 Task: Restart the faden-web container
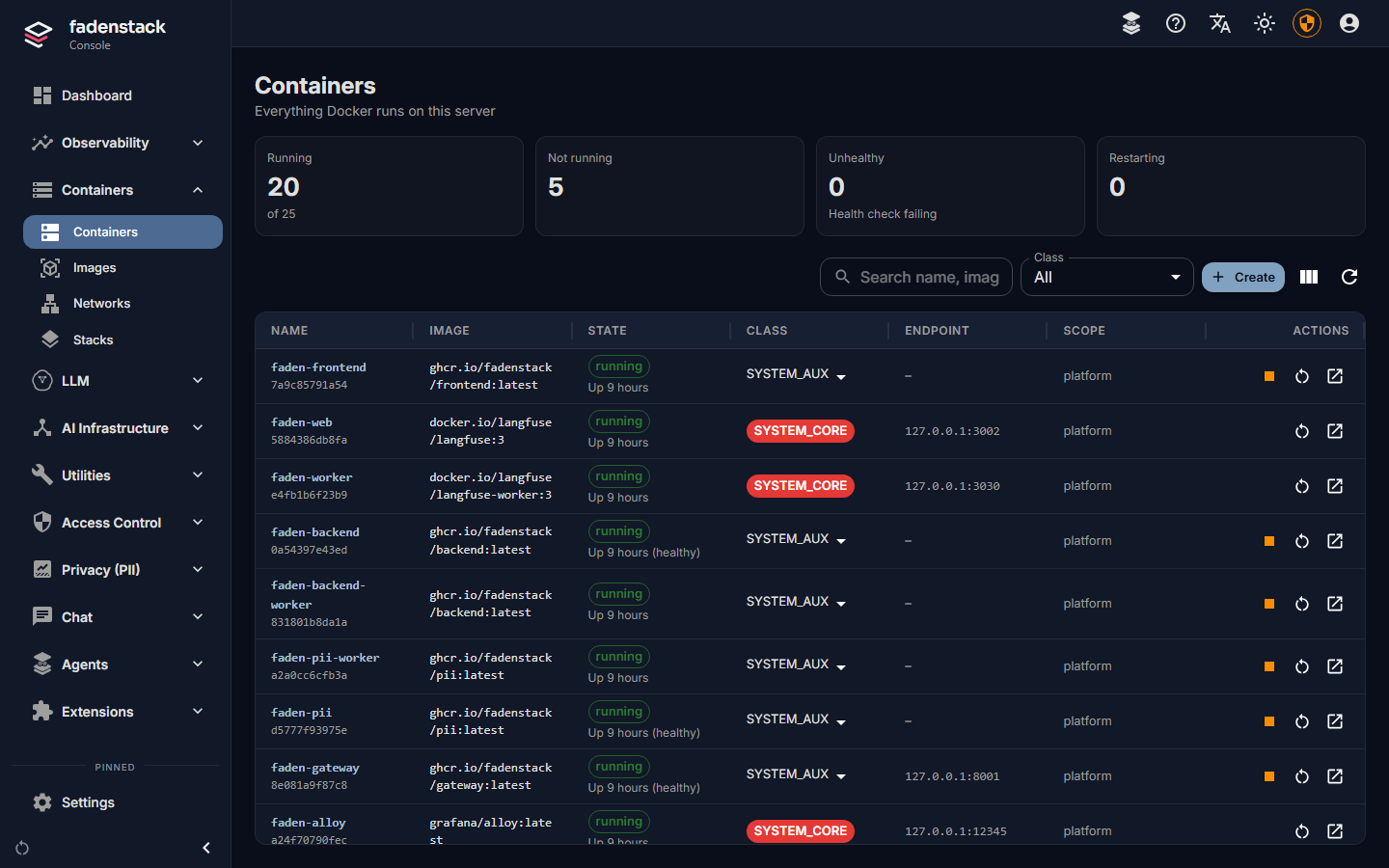tap(1302, 431)
